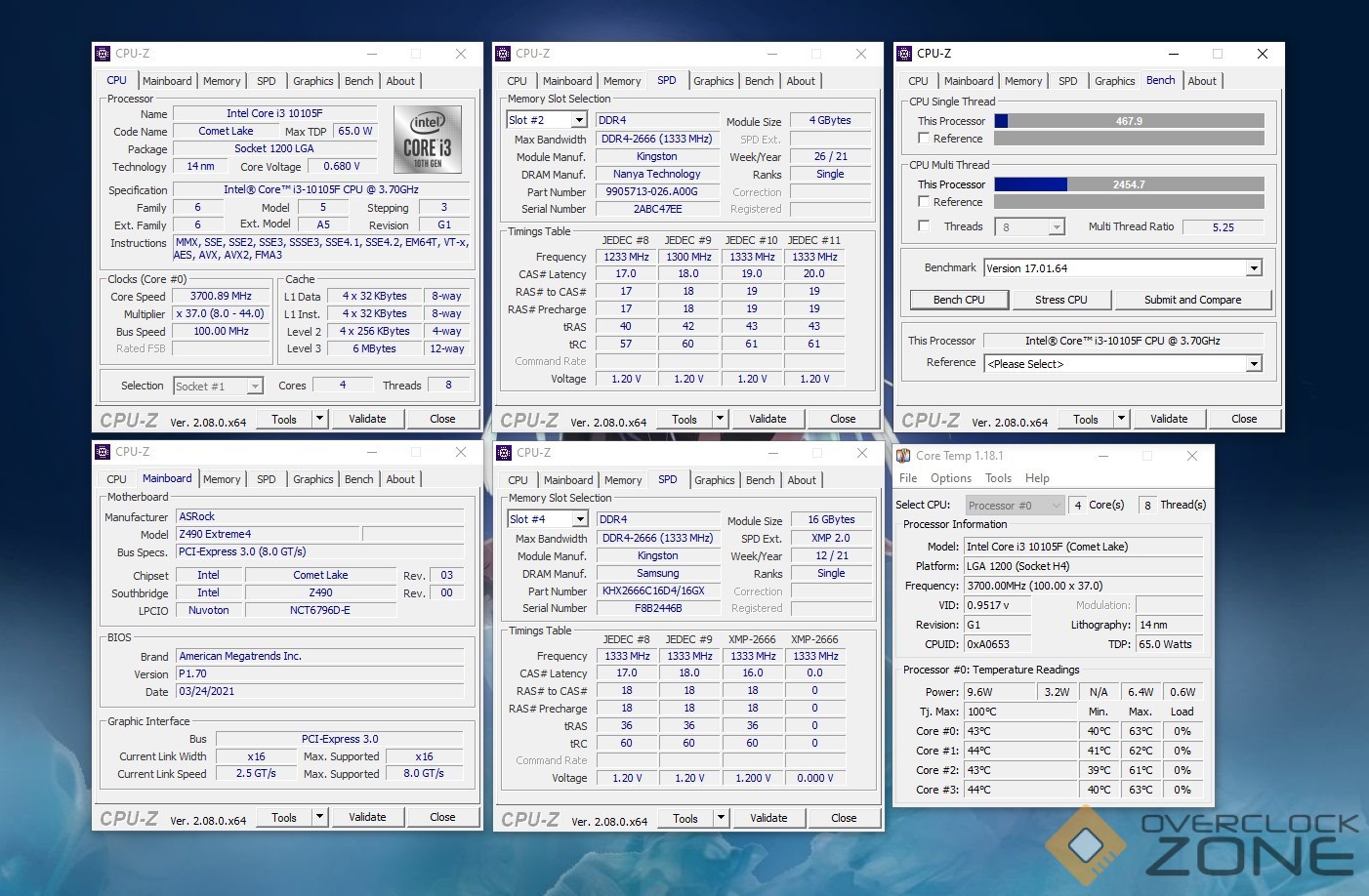The width and height of the screenshot is (1369, 896).
Task: Click the Bench CPU button
Action: (x=958, y=300)
